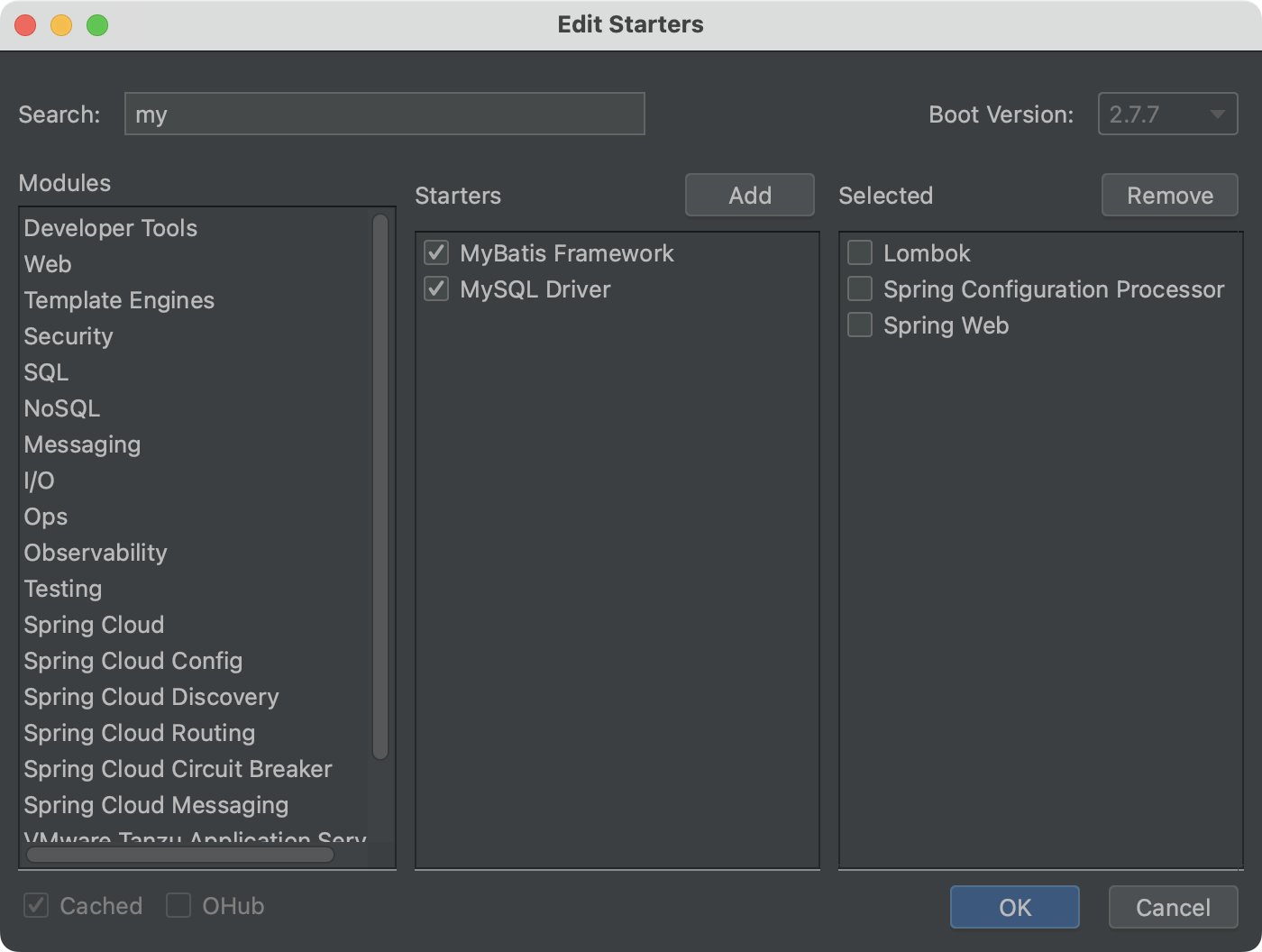
Task: Add the checked starters
Action: [749, 195]
